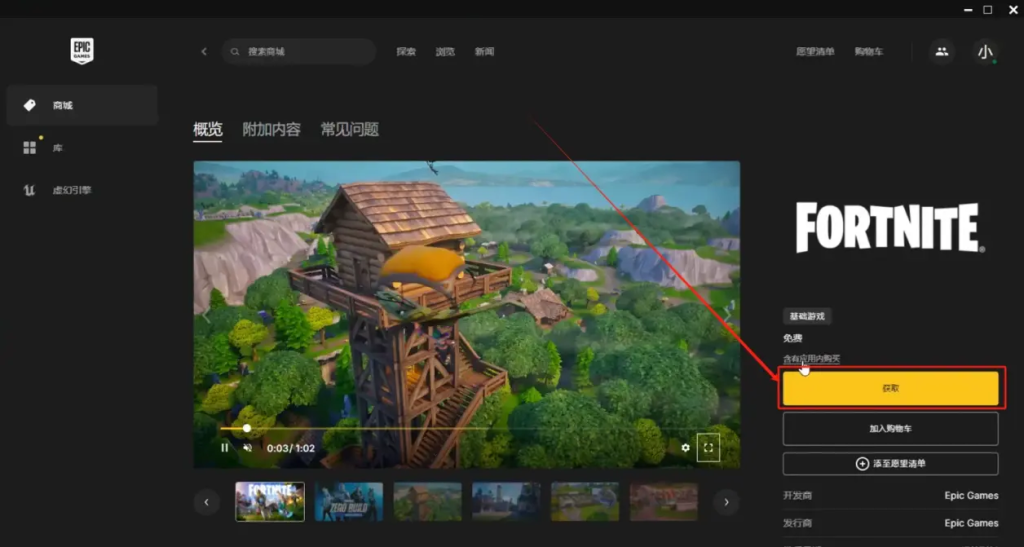Screen dimensions: 1024x547
Task: Show next media with right arrow on video
Action: [x=727, y=315]
